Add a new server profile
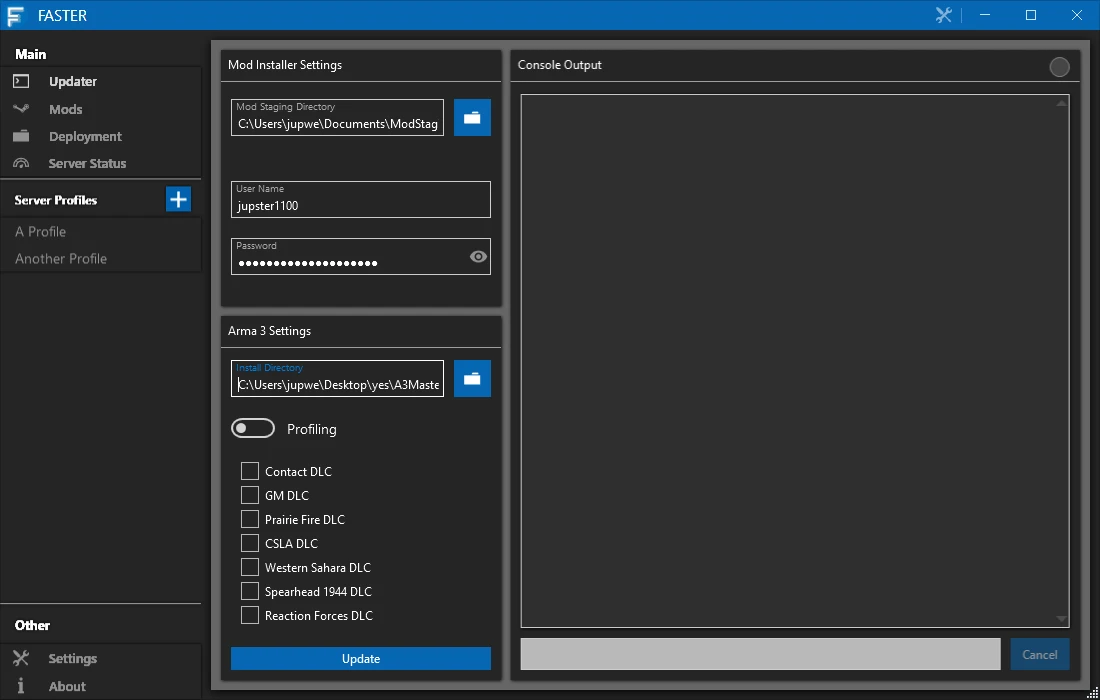Image resolution: width=1100 pixels, height=700 pixels. click(178, 199)
